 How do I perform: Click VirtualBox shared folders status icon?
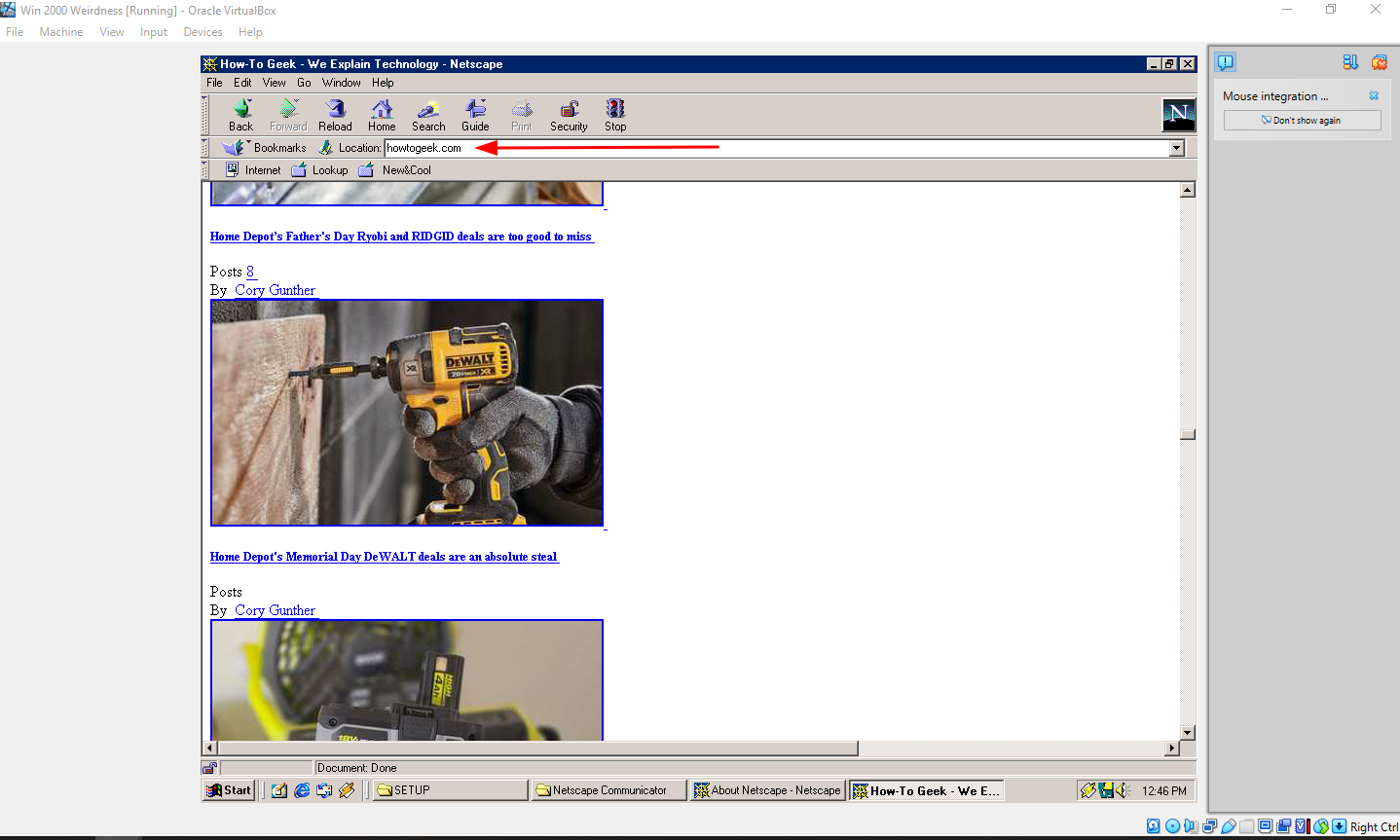[1247, 826]
